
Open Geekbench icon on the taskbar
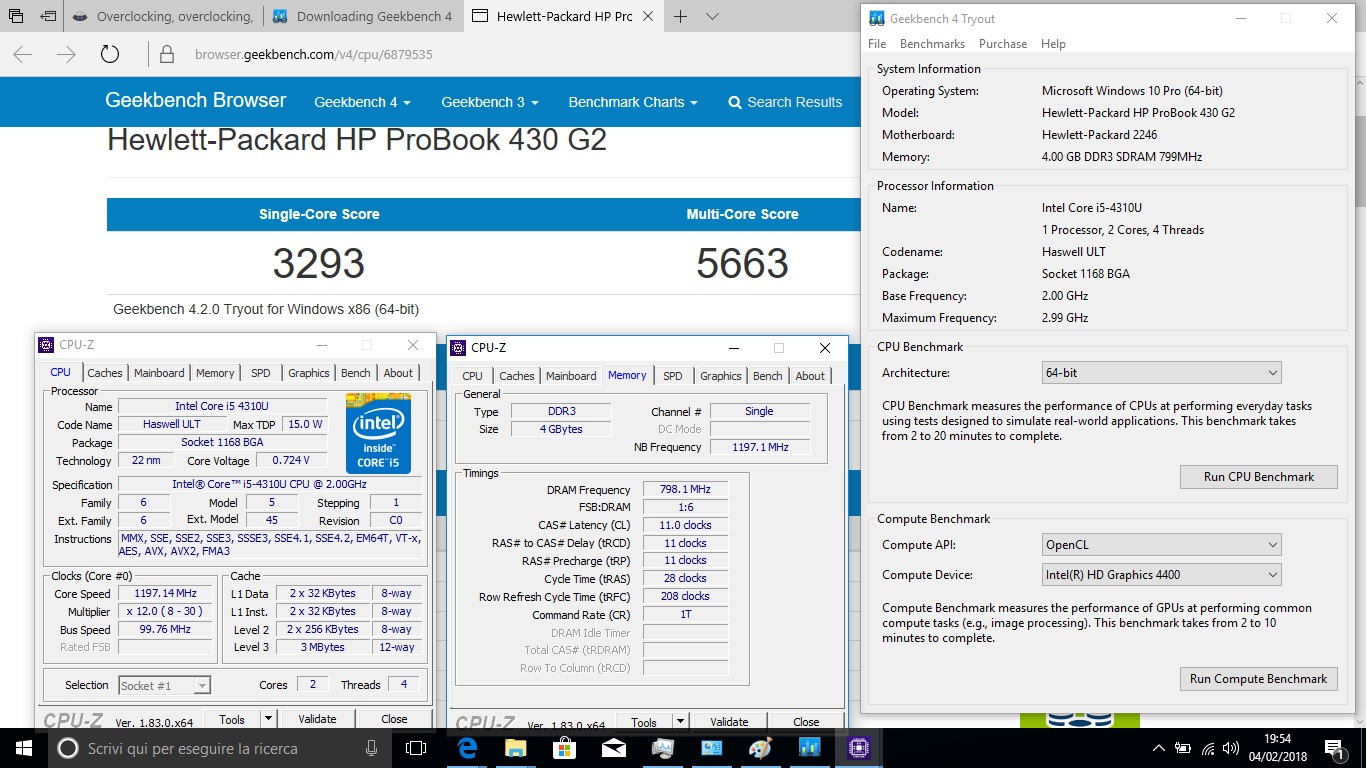(810, 747)
